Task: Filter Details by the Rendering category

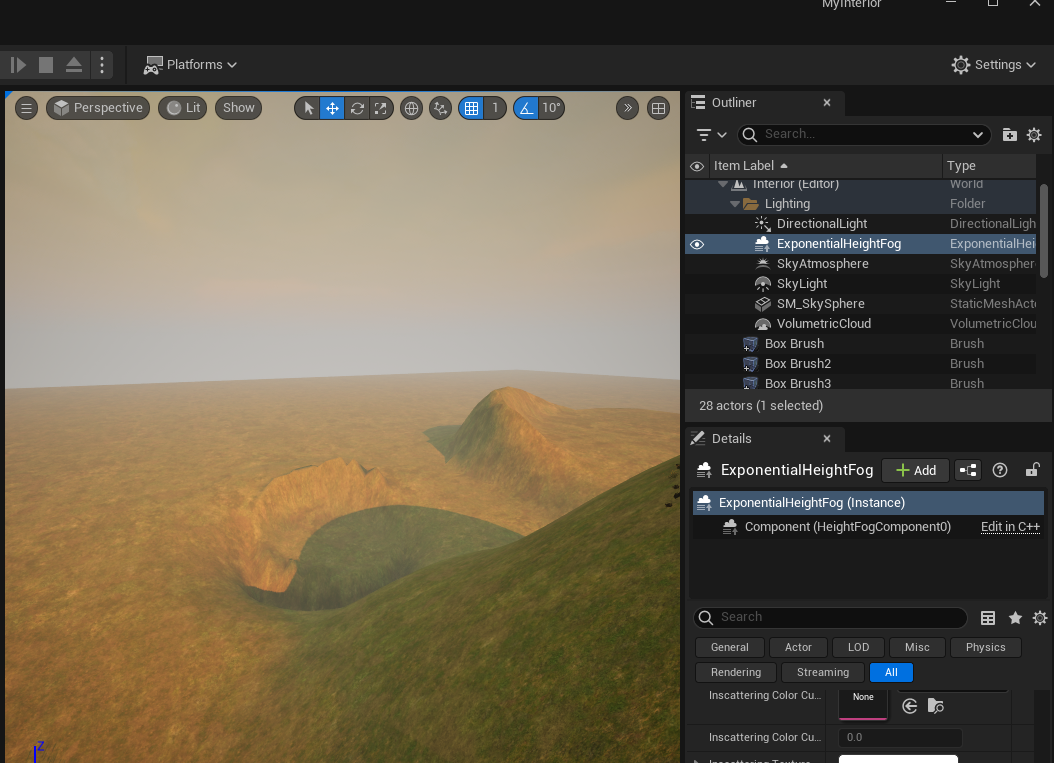Action: click(x=736, y=672)
